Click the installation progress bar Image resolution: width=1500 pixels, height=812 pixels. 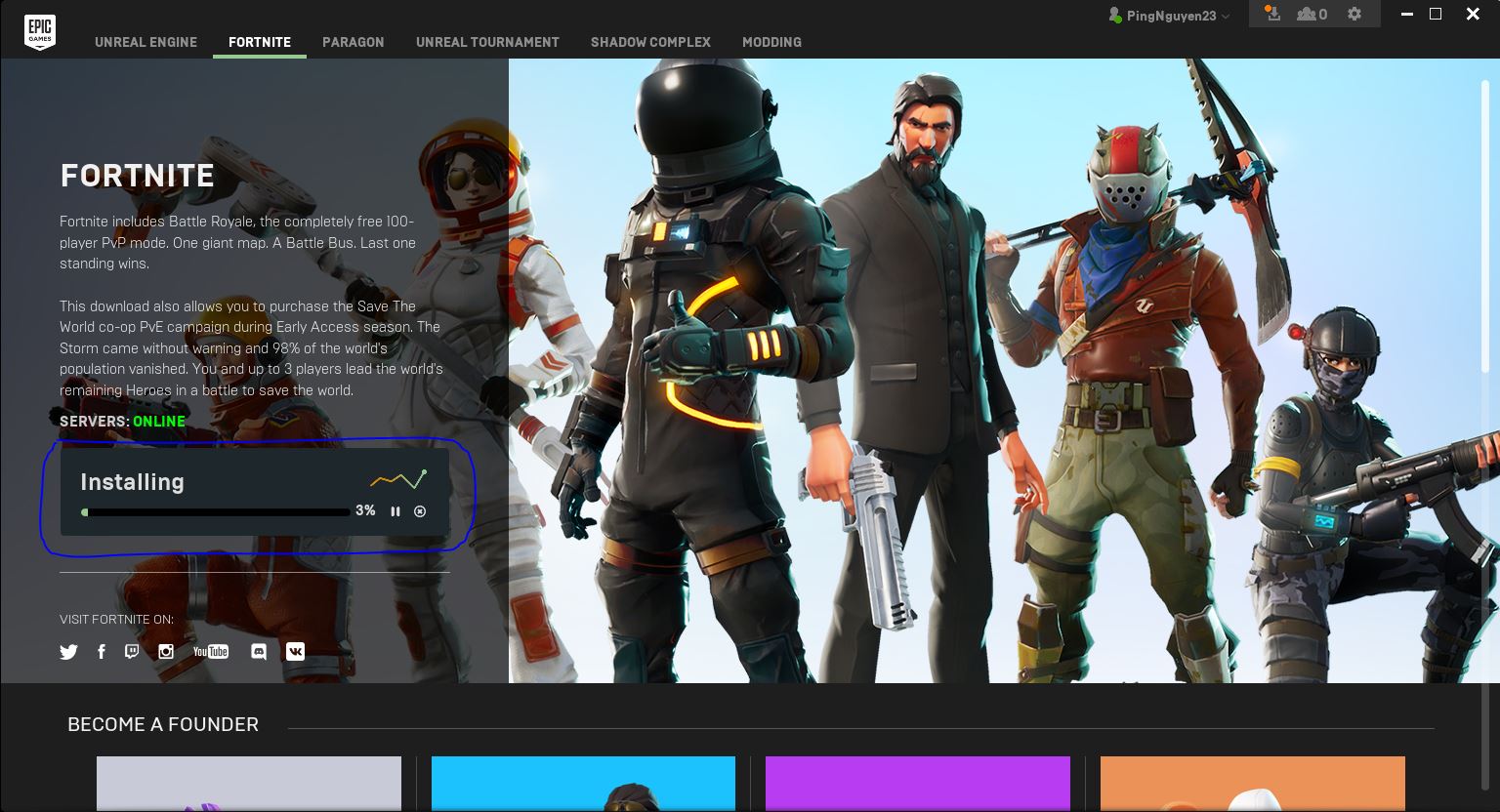(x=216, y=511)
